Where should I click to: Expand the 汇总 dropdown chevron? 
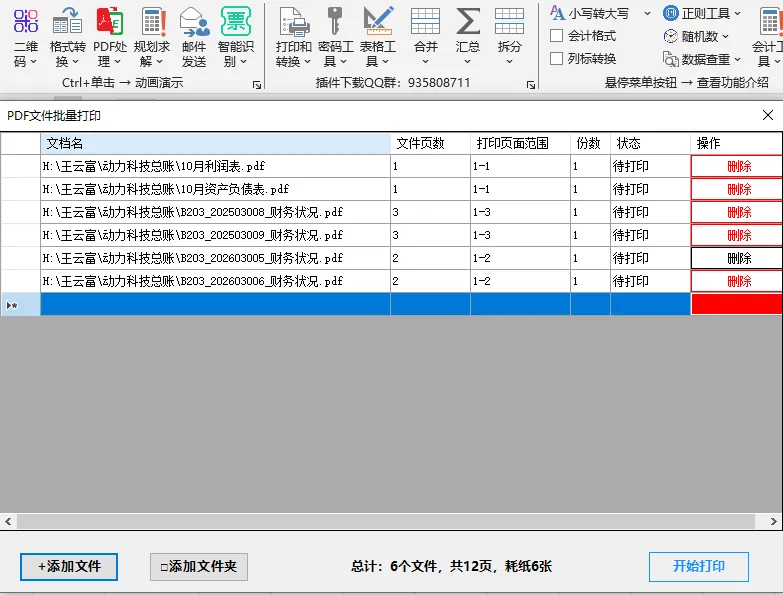(467, 61)
